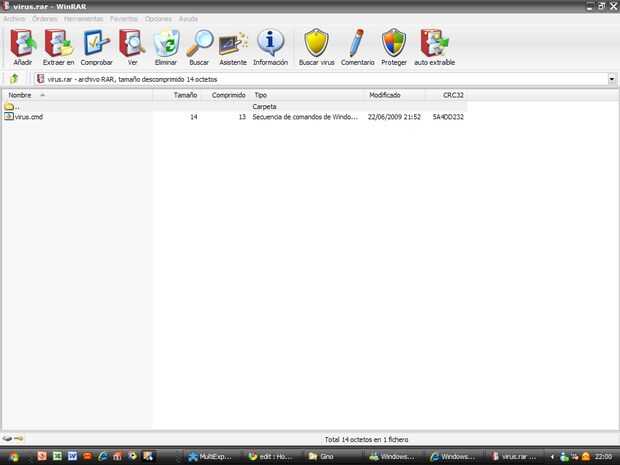Click the system tray expand arrow

pos(552,457)
